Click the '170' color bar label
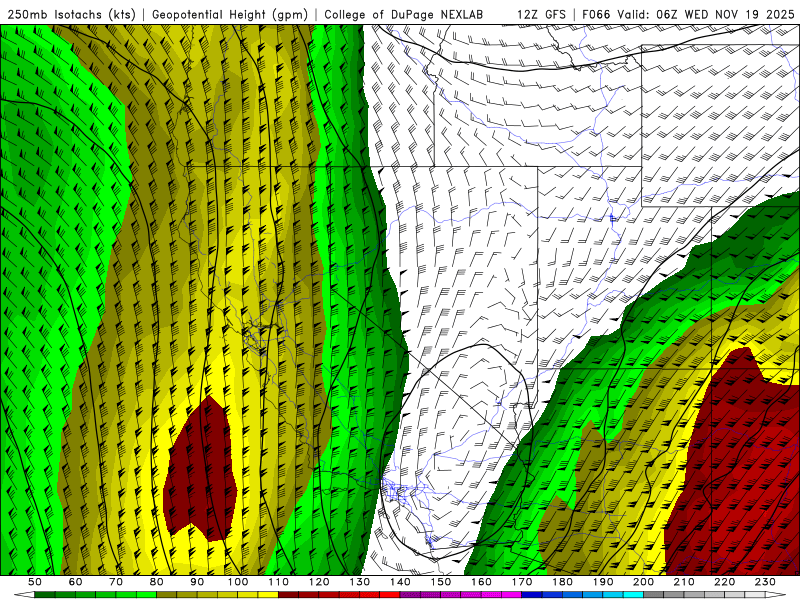The width and height of the screenshot is (800, 600). 521,582
